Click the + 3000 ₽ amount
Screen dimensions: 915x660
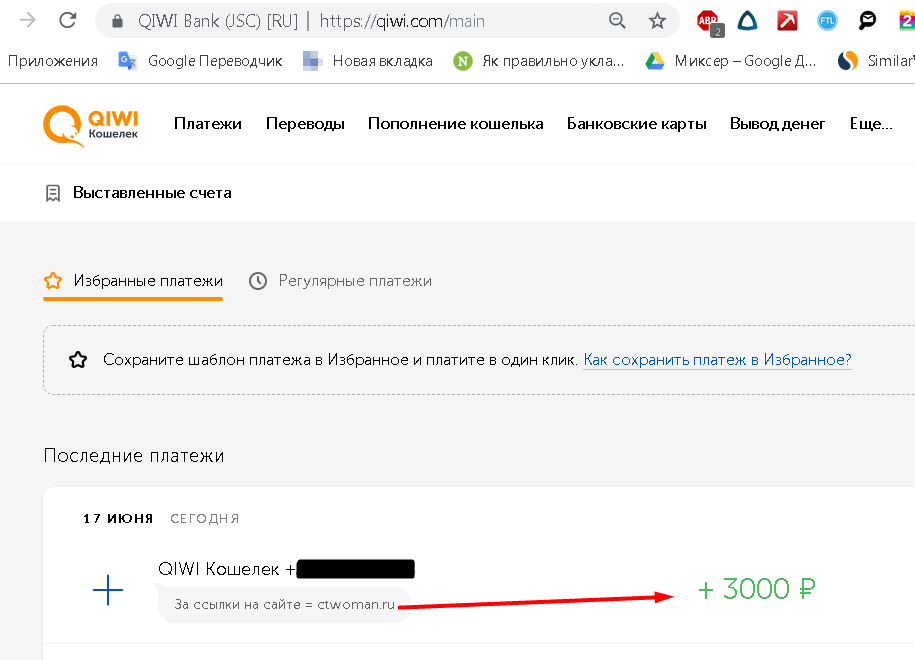(756, 589)
